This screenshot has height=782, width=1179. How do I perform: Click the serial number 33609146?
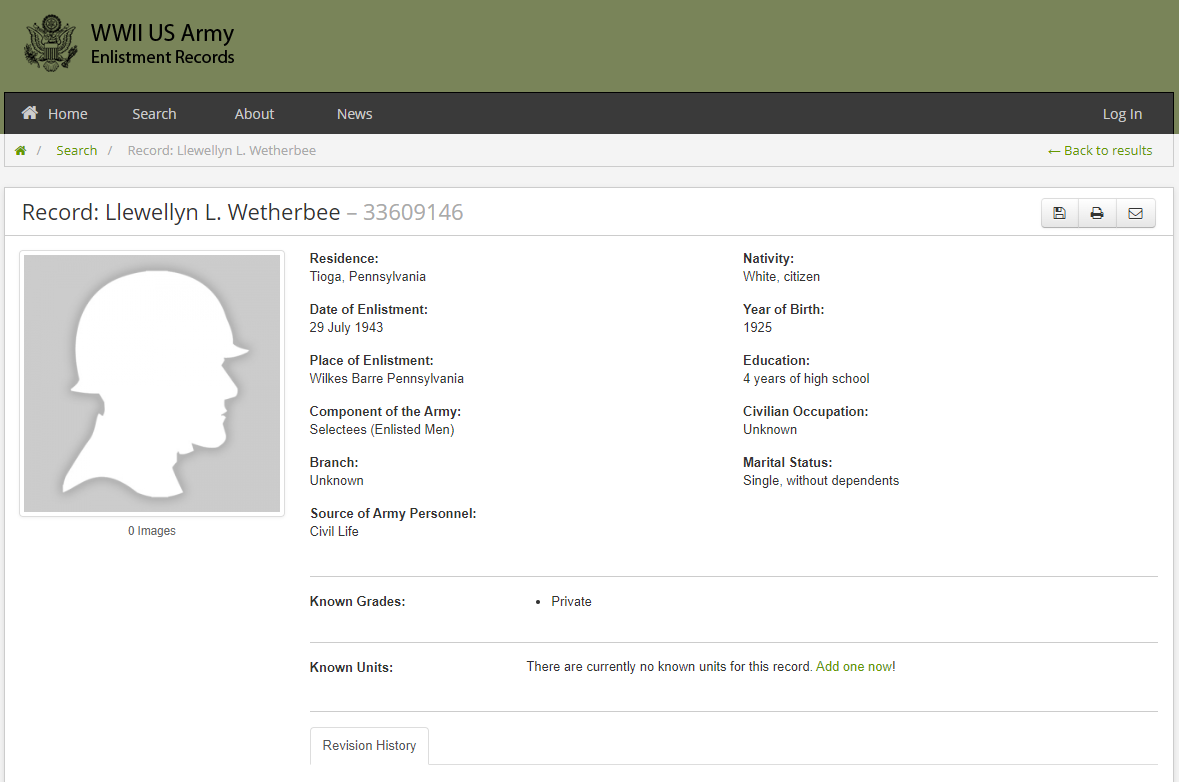point(413,213)
